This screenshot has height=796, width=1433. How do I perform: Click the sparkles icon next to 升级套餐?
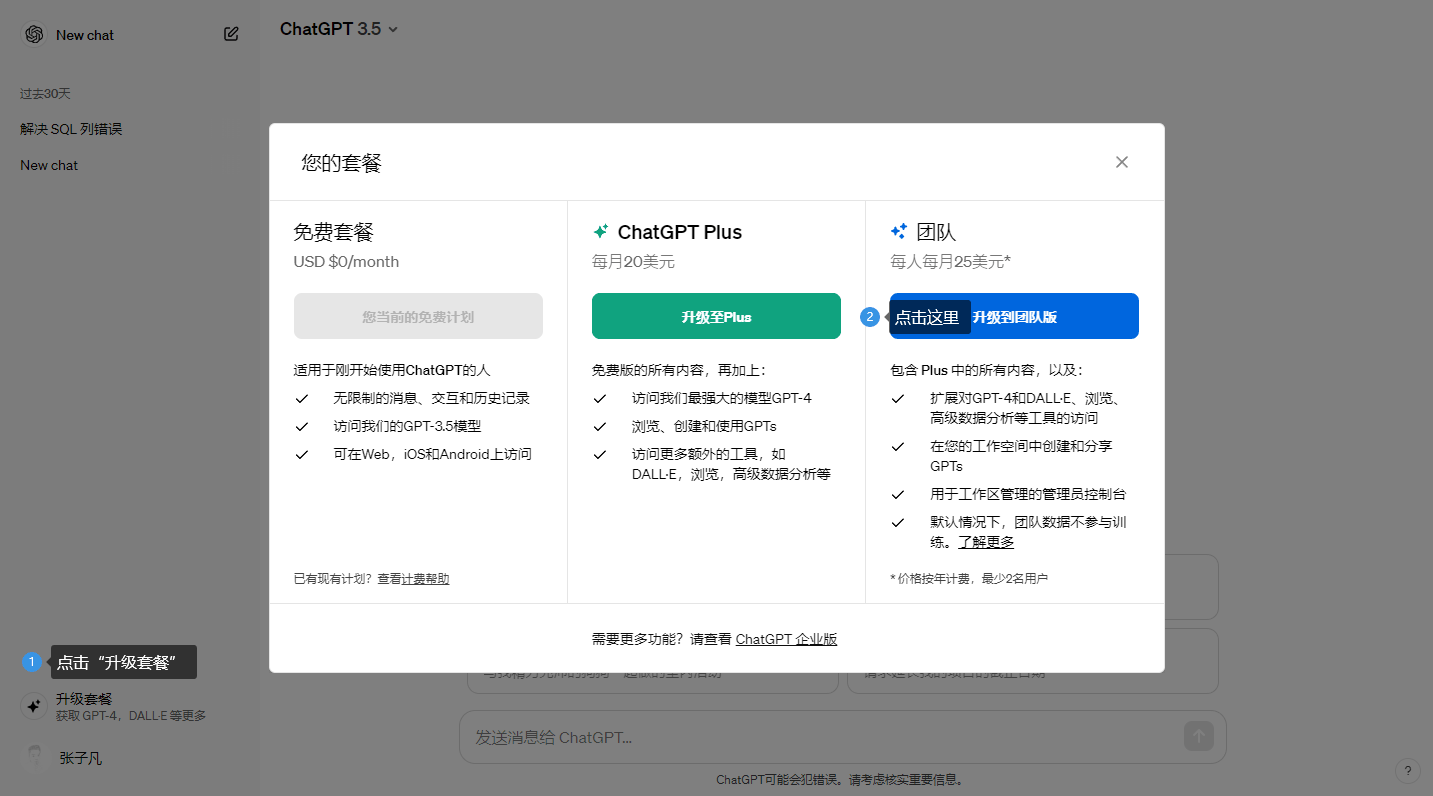33,706
